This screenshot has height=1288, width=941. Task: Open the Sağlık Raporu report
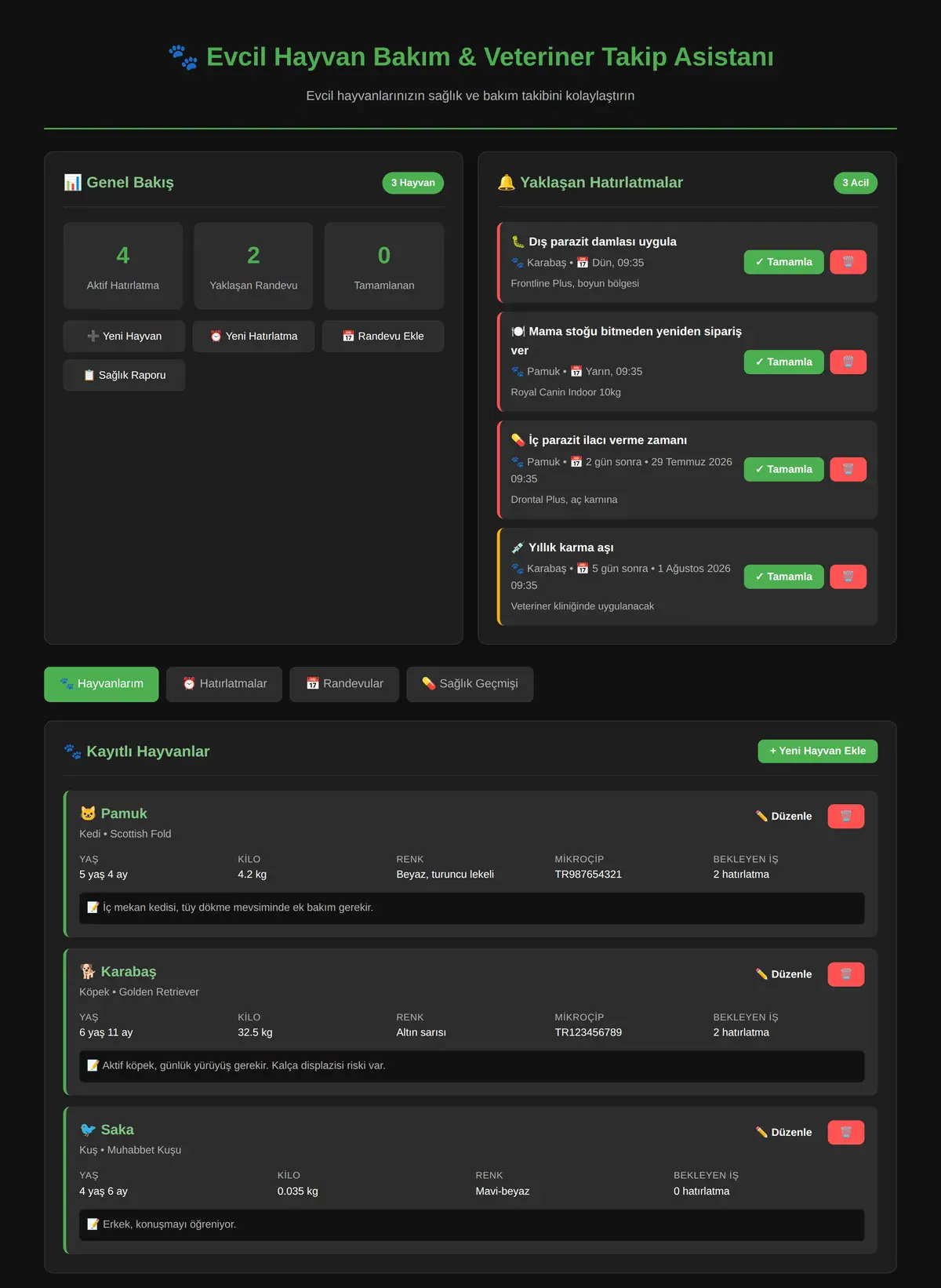[x=124, y=375]
